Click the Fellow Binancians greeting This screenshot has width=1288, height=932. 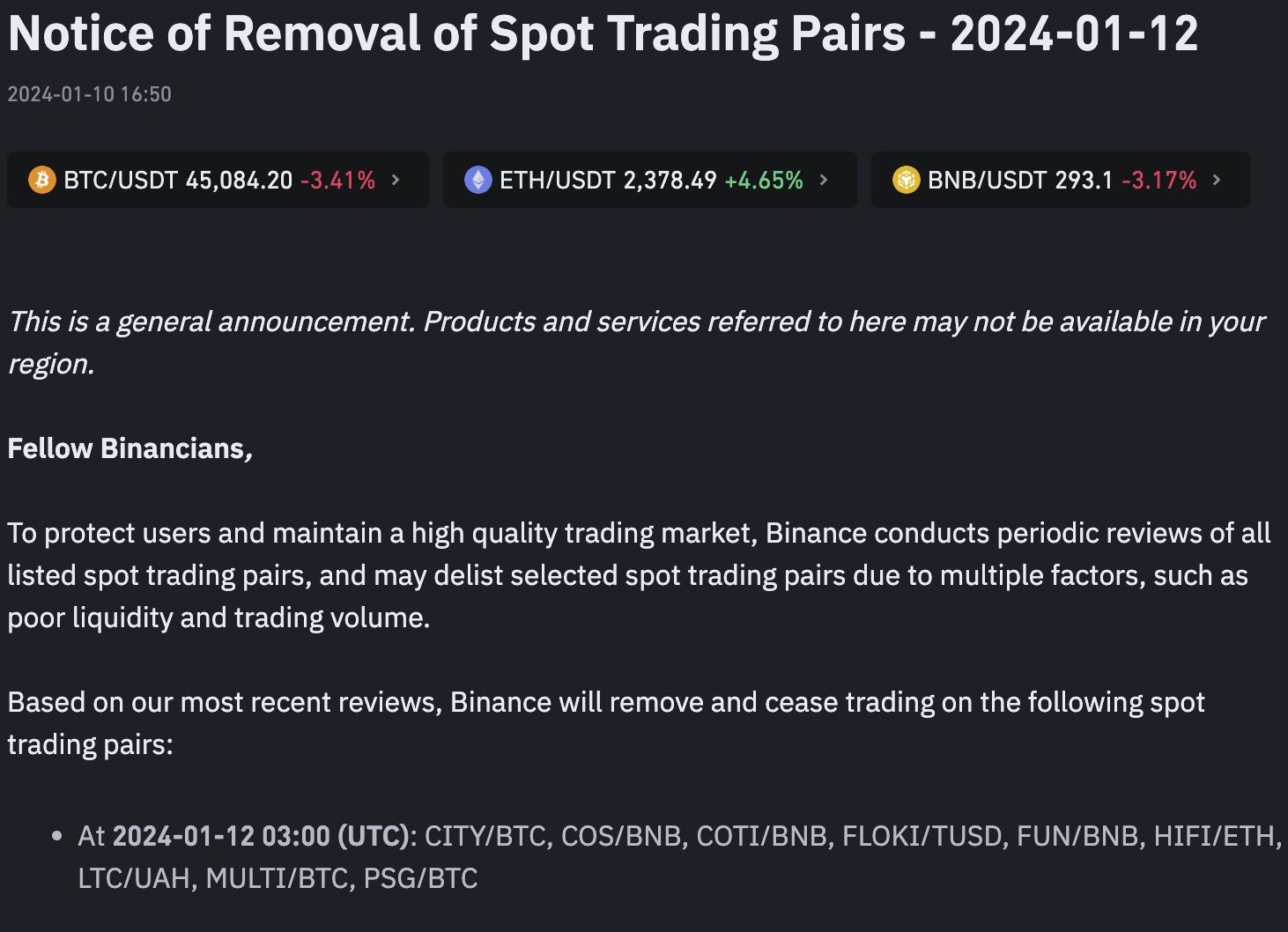130,448
